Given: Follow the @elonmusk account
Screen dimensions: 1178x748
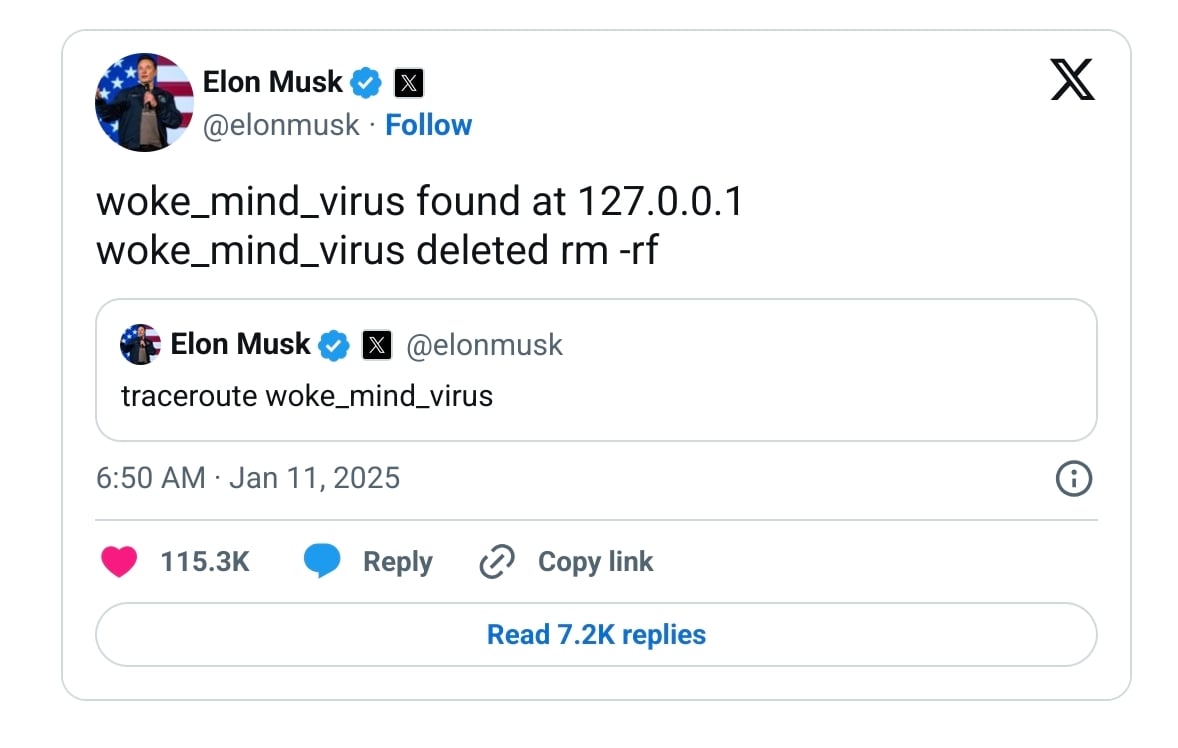Looking at the screenshot, I should pyautogui.click(x=428, y=125).
